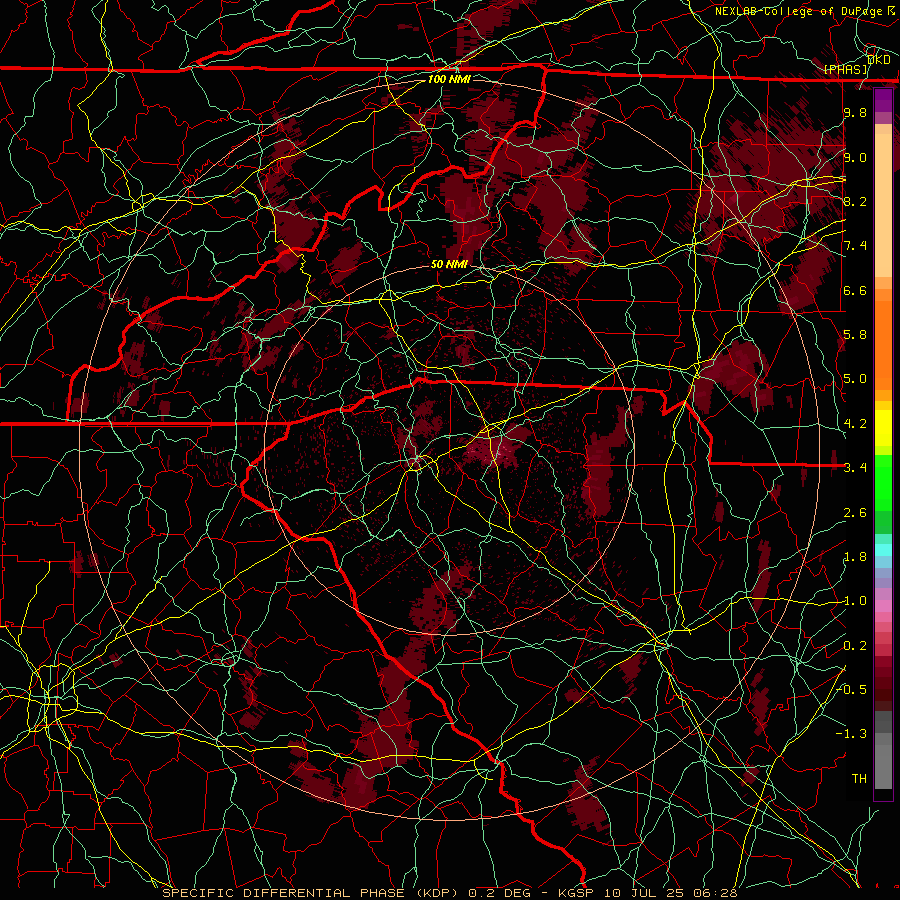The height and width of the screenshot is (900, 900).
Task: Select the 0.2 scale value
Action: [x=855, y=646]
